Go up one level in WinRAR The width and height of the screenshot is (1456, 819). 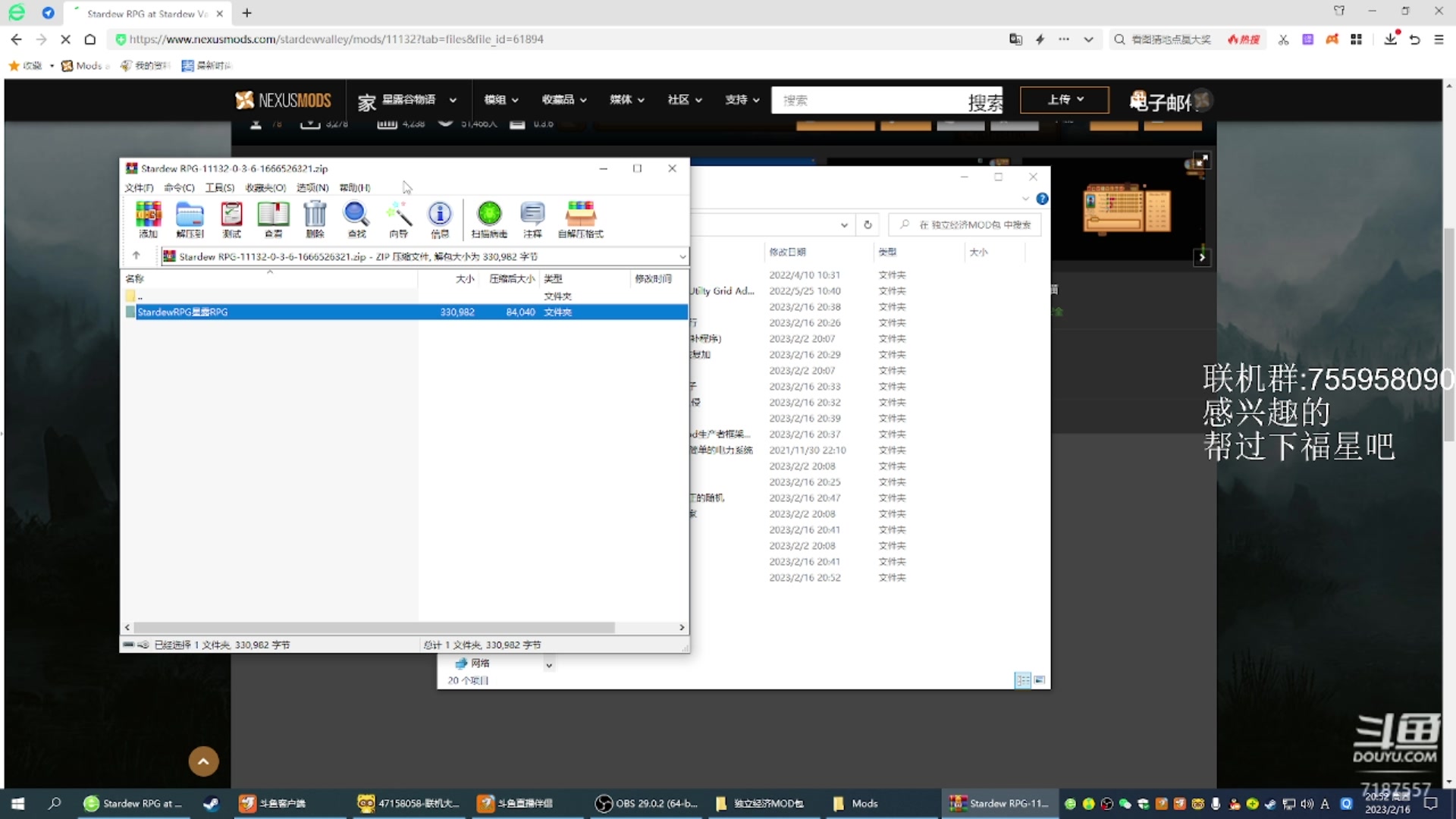(136, 256)
